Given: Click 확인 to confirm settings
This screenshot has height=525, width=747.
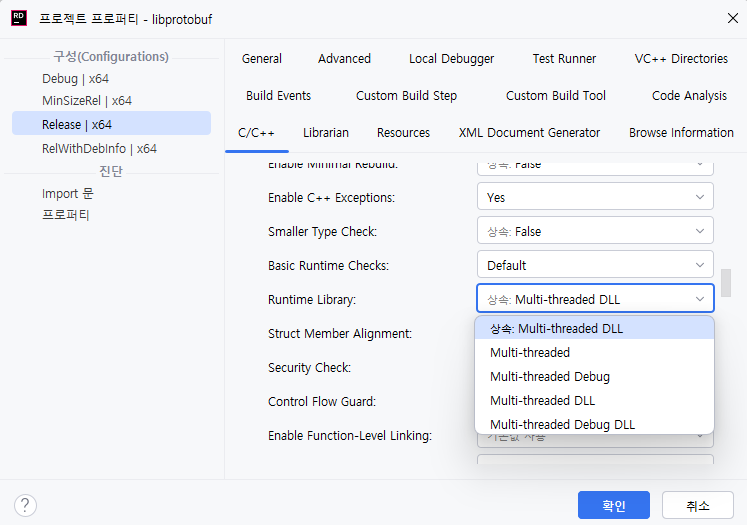Looking at the screenshot, I should tap(614, 505).
